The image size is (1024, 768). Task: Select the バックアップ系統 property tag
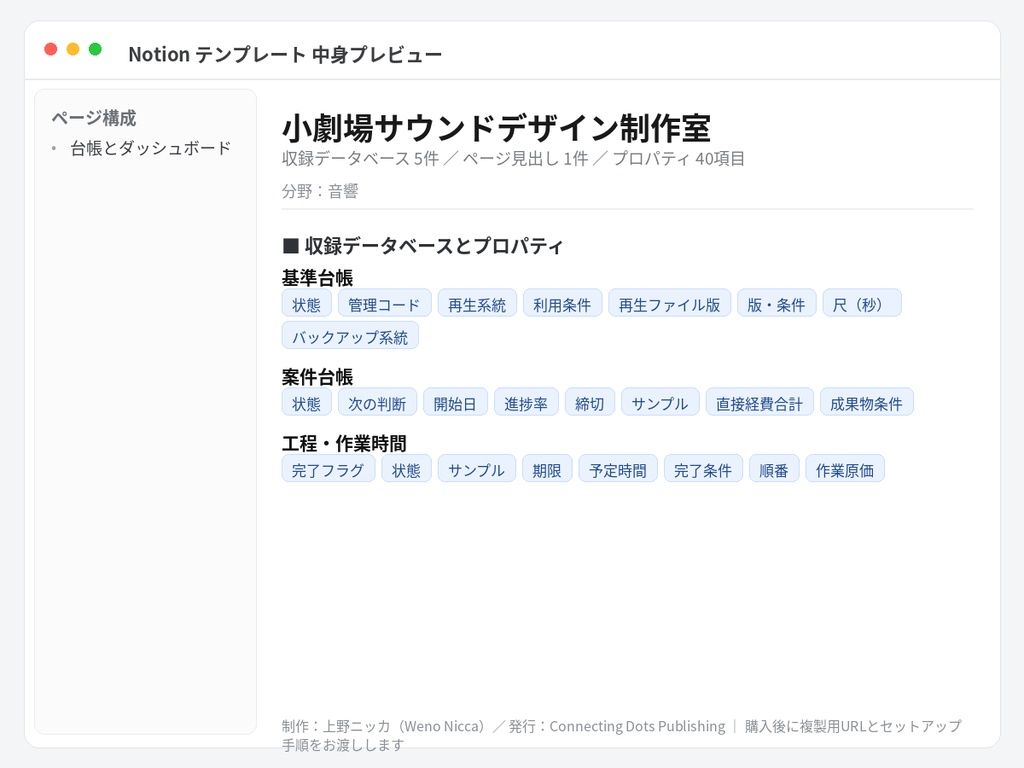coord(350,336)
